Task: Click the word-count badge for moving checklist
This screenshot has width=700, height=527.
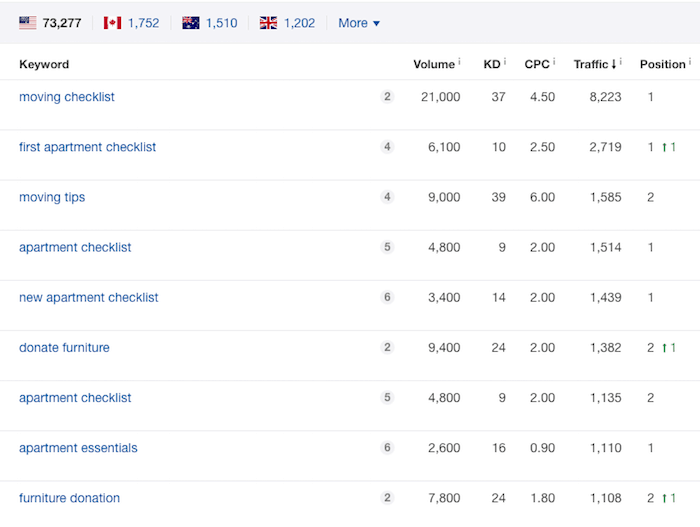Action: tap(387, 96)
